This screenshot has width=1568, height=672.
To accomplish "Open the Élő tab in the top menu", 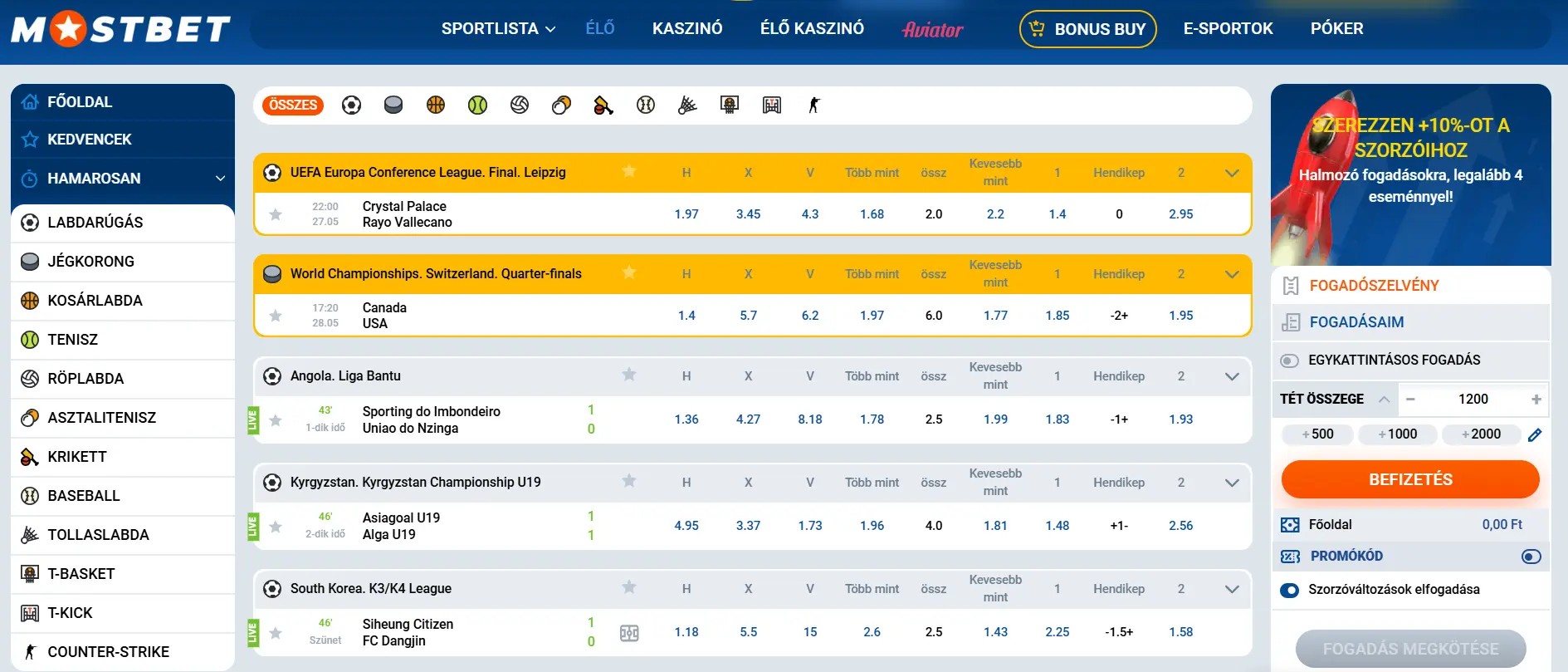I will point(600,28).
